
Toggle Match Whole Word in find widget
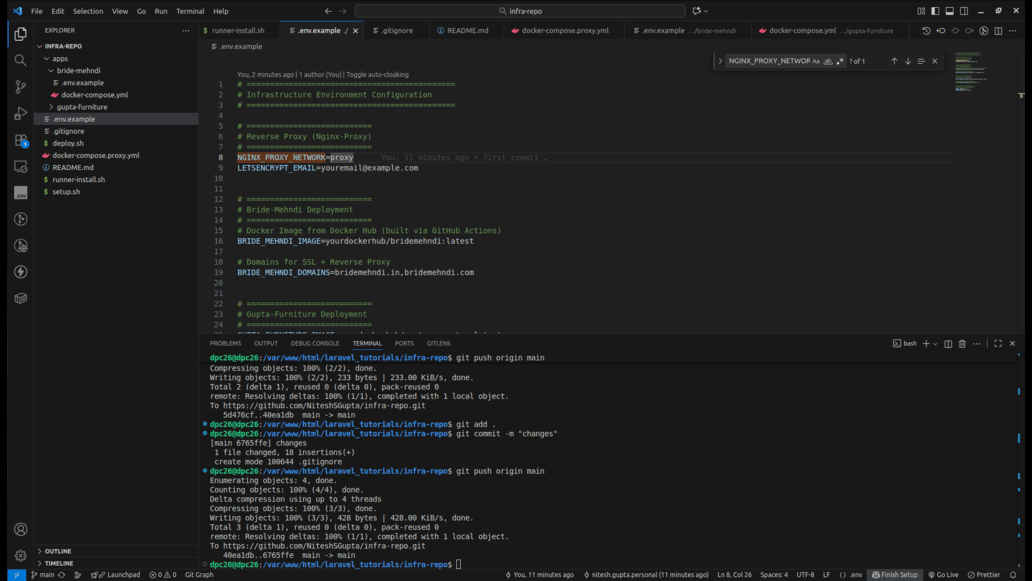click(x=828, y=61)
